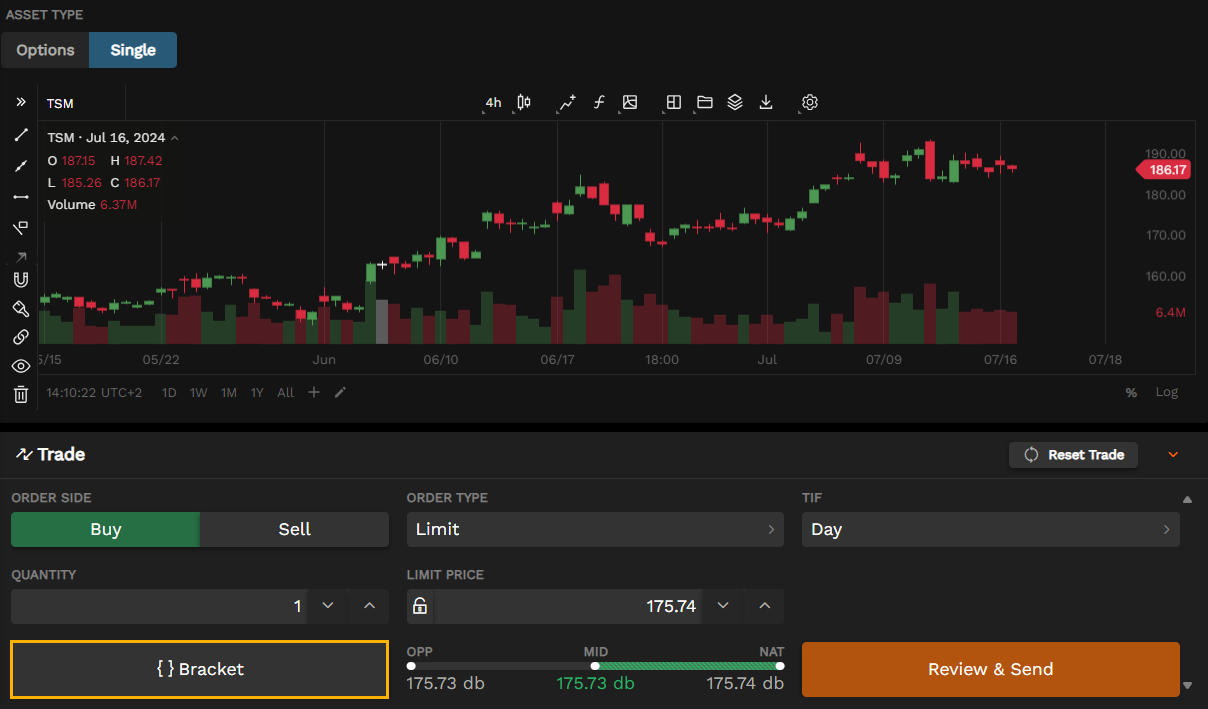Click the 186.17 price label

(x=1163, y=170)
